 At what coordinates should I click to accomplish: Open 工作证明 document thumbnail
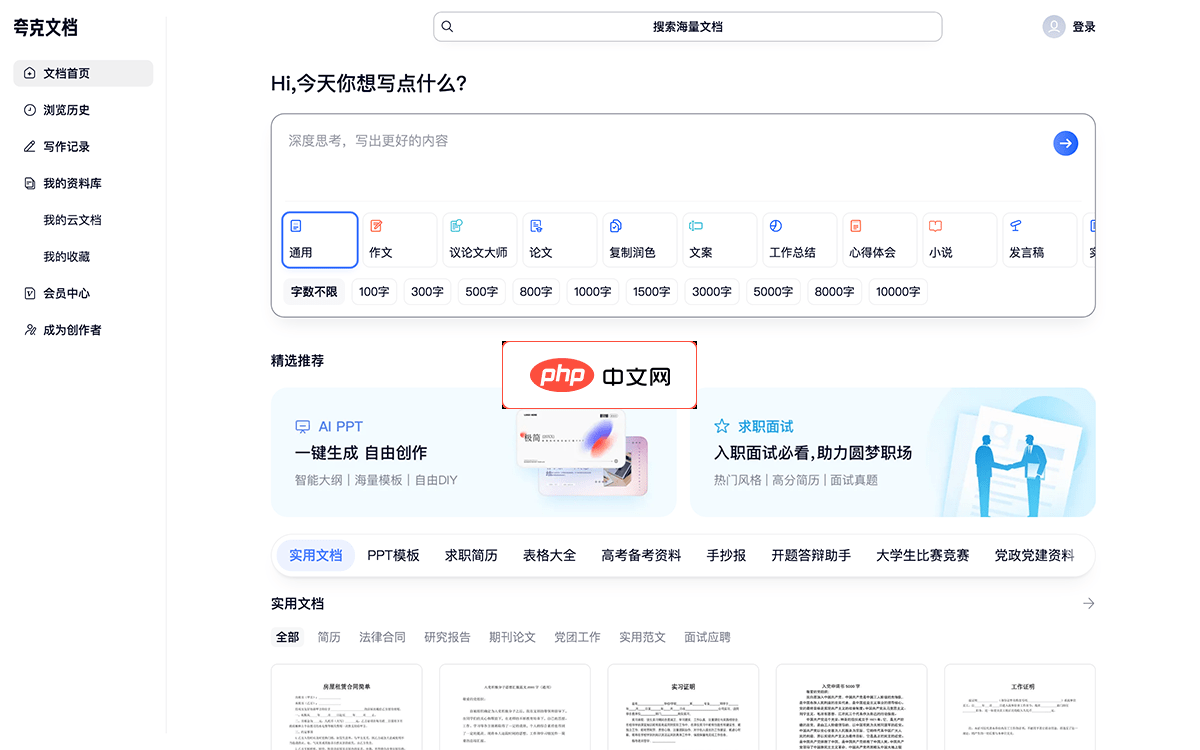tap(1020, 707)
